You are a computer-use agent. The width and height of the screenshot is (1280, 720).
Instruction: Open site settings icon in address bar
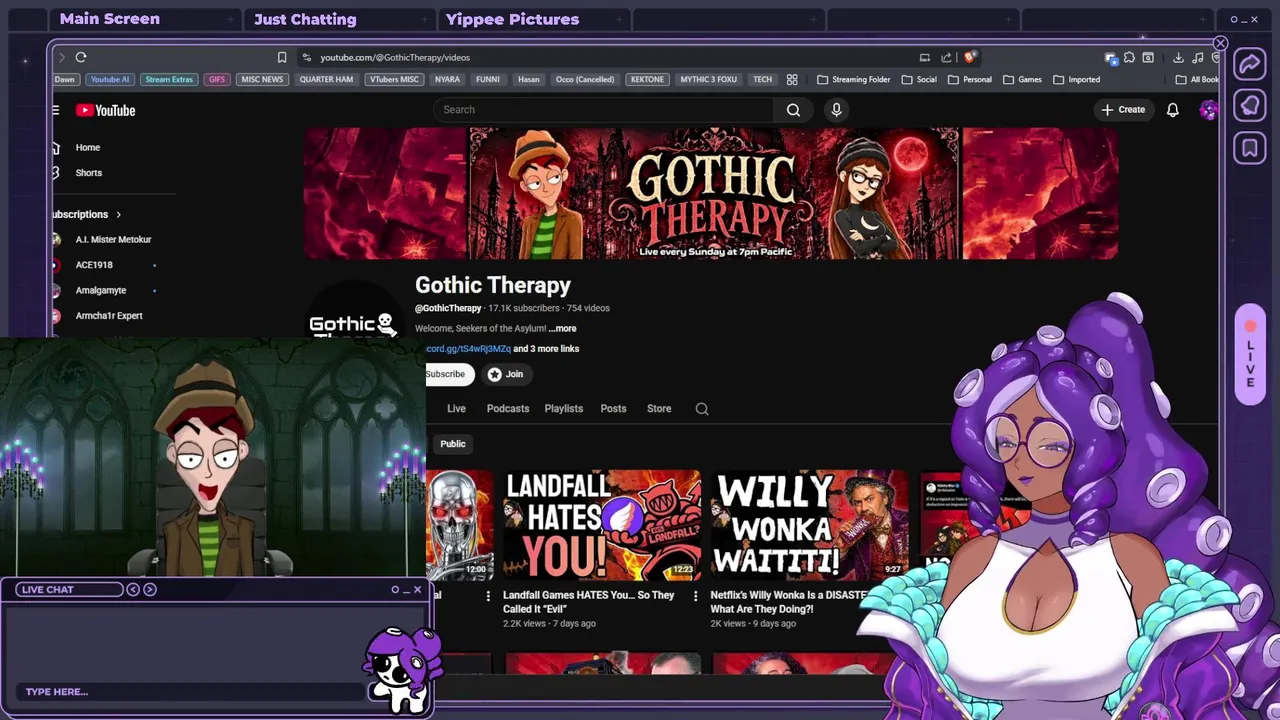(306, 57)
